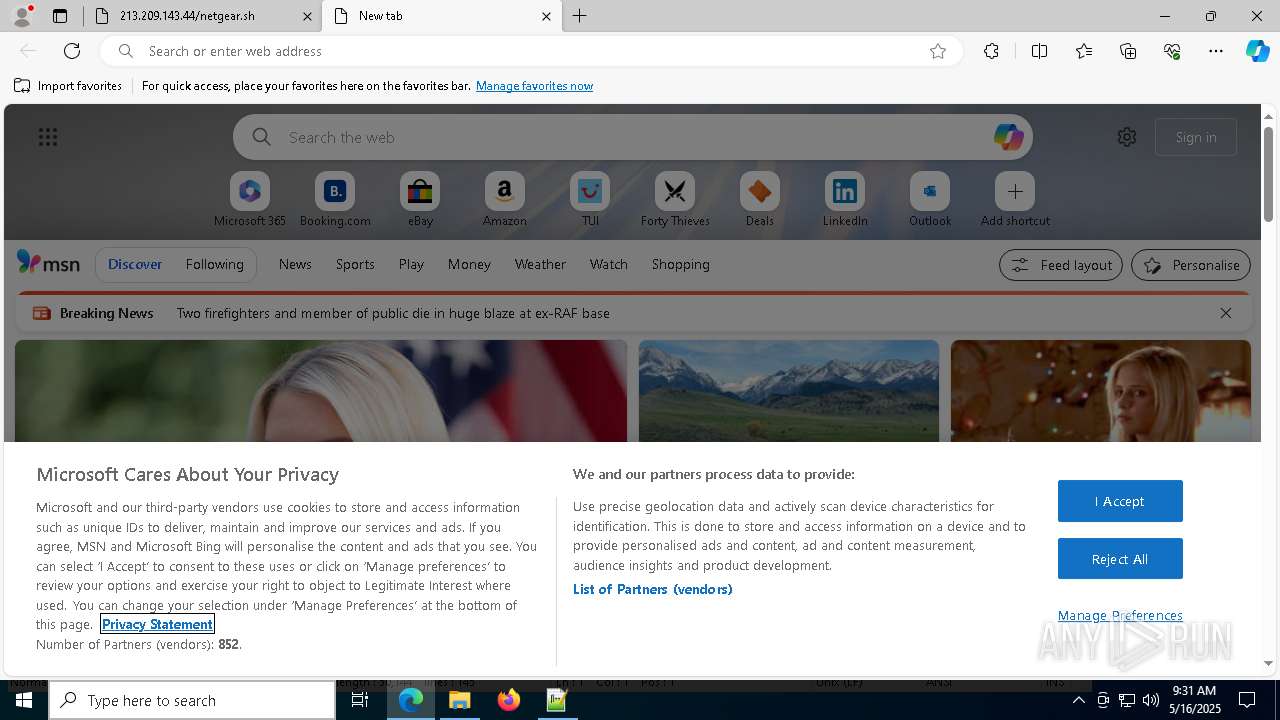Click the Reject All button
1280x720 pixels.
(x=1120, y=559)
